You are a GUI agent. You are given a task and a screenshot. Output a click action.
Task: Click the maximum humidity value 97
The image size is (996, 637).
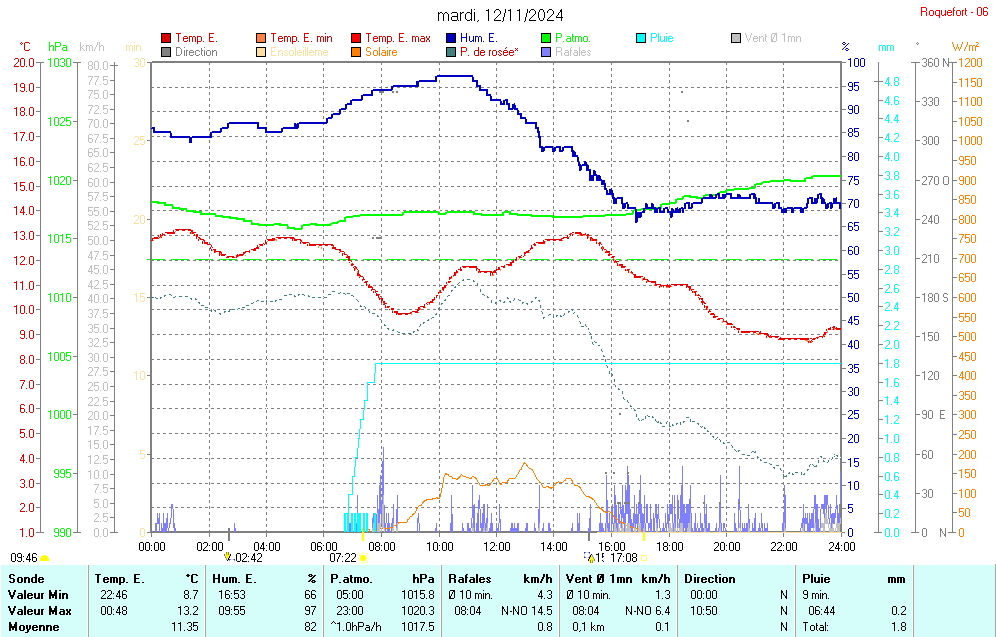pos(311,611)
